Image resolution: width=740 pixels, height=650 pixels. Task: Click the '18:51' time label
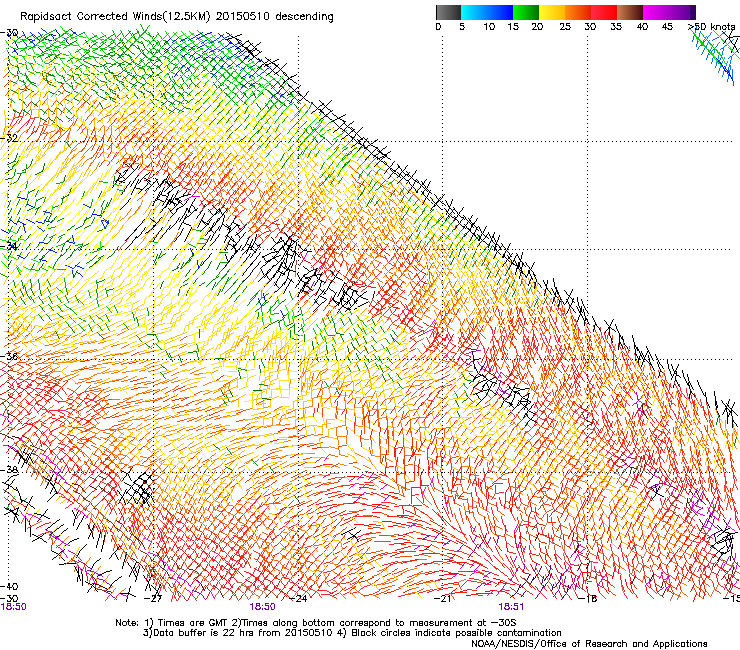click(x=511, y=607)
